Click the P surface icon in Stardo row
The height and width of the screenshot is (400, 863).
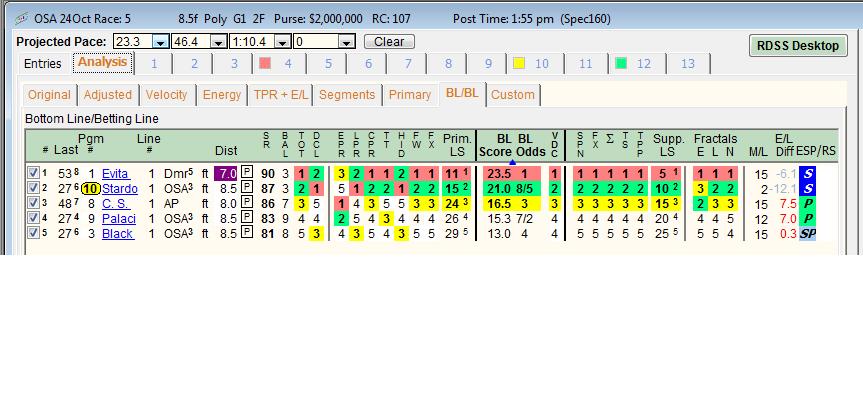[x=247, y=189]
